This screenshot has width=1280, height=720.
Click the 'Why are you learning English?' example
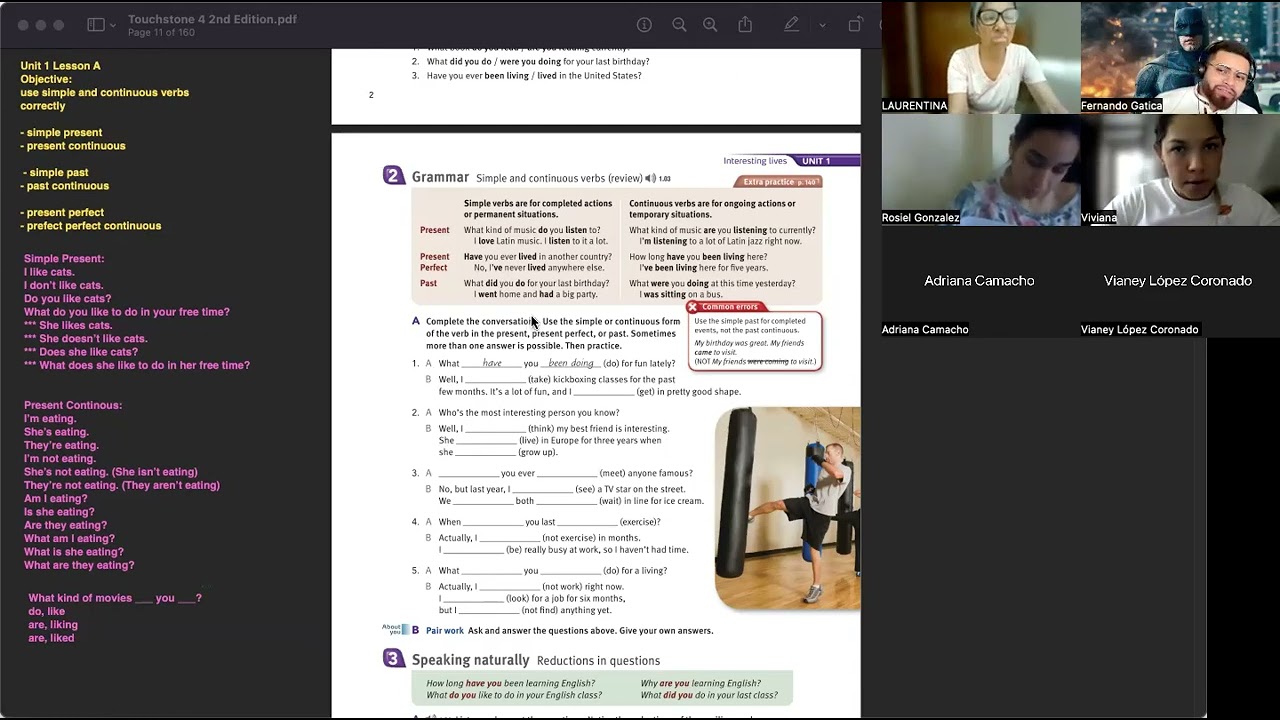tap(700, 683)
